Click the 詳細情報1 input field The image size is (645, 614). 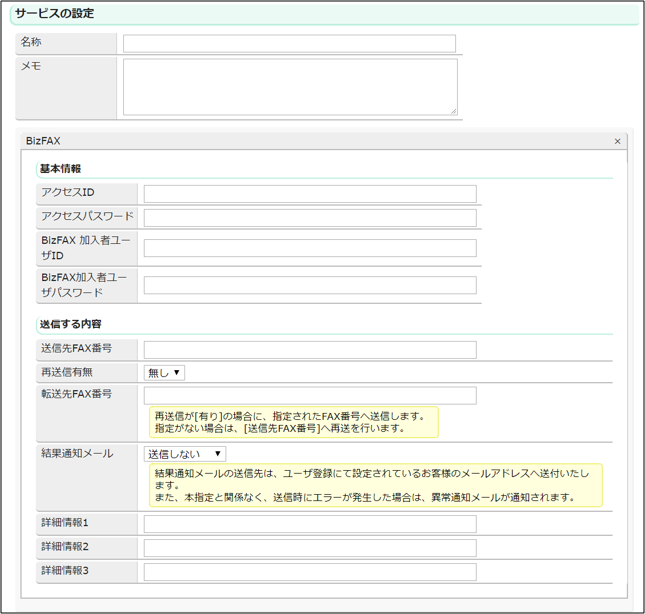pos(310,524)
